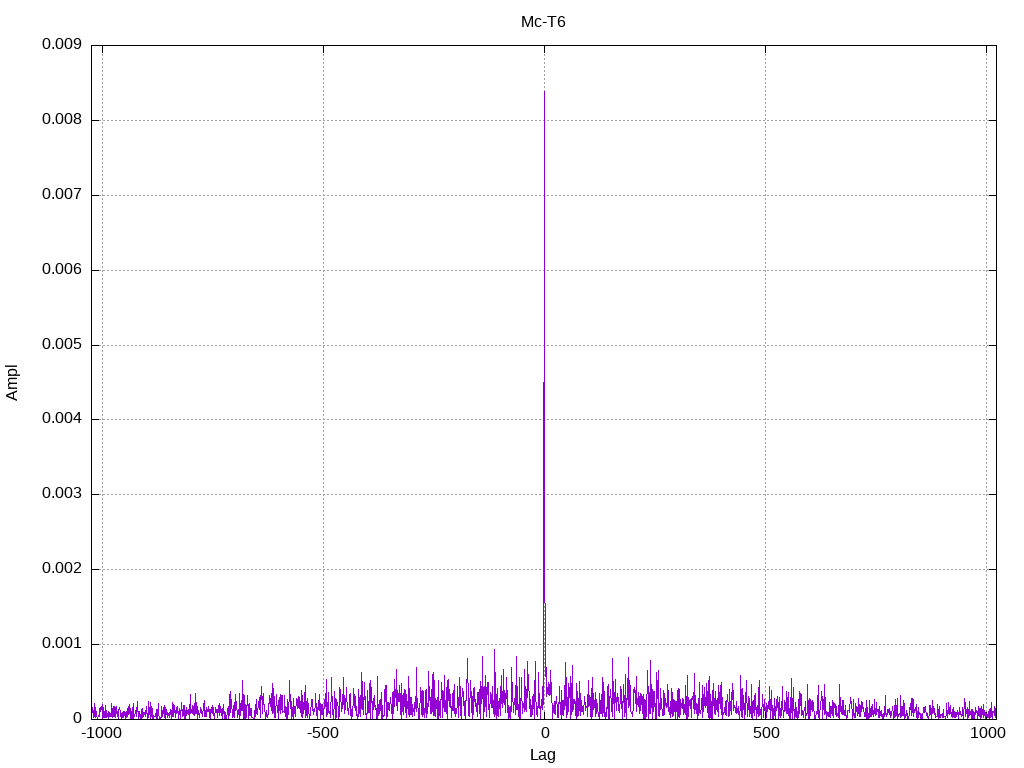The height and width of the screenshot is (768, 1024).
Task: Select the 0.005 y-axis tick label
Action: pos(61,345)
